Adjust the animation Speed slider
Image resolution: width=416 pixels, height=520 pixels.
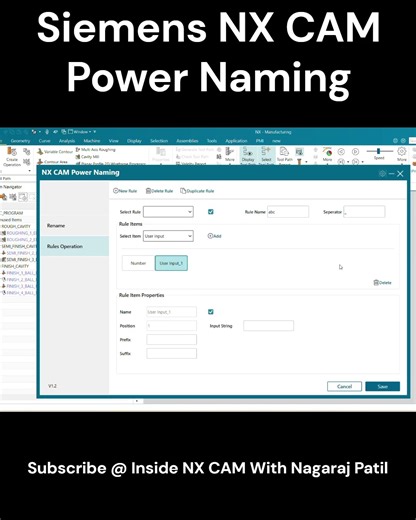point(379,151)
